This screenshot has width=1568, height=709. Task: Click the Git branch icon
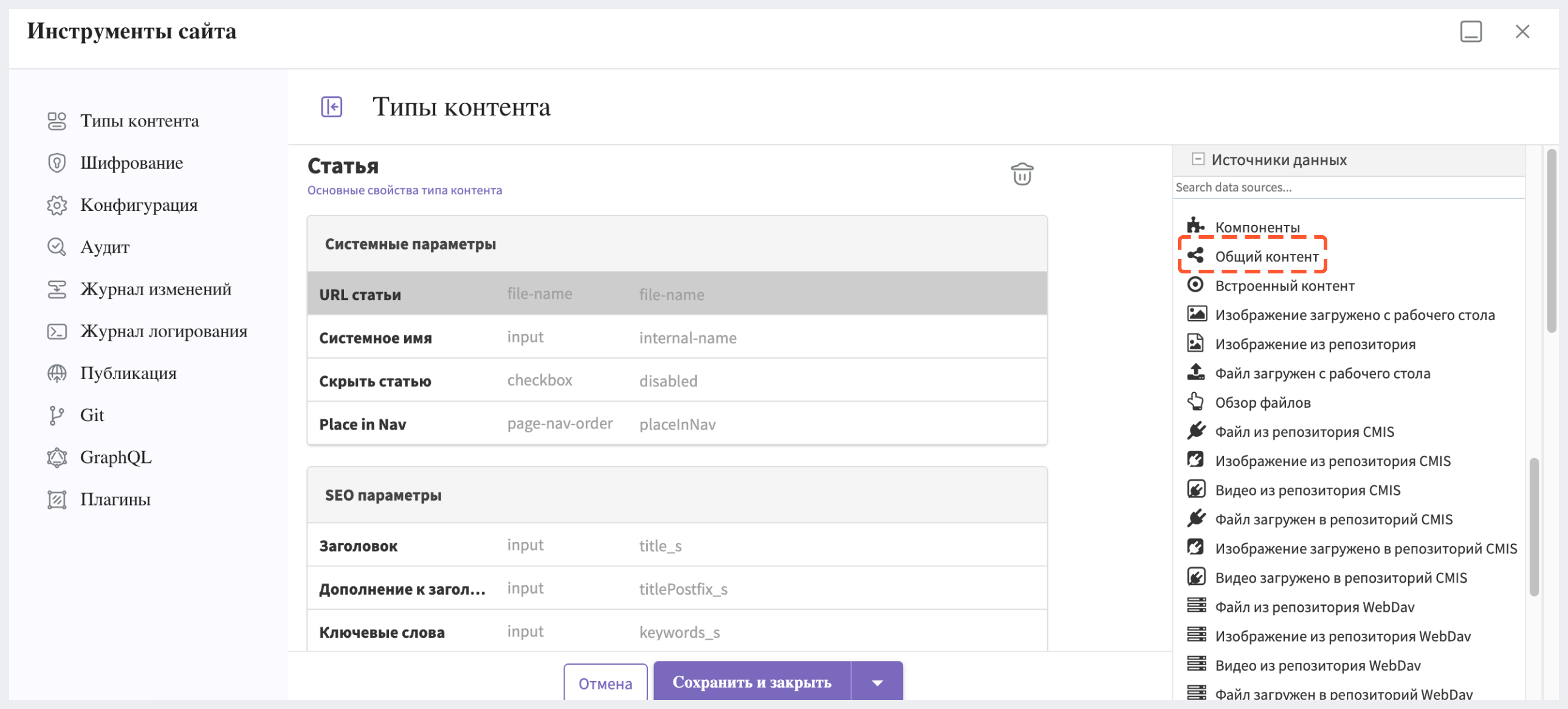pyautogui.click(x=57, y=415)
